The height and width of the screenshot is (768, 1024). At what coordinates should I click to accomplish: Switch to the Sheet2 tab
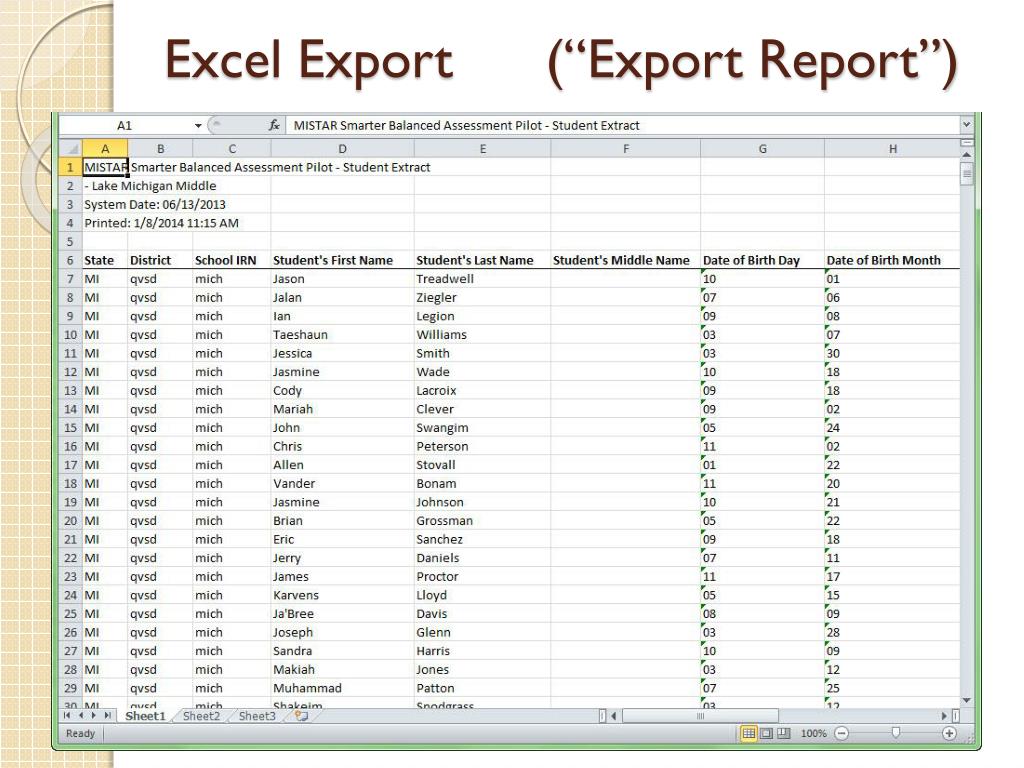coord(201,716)
